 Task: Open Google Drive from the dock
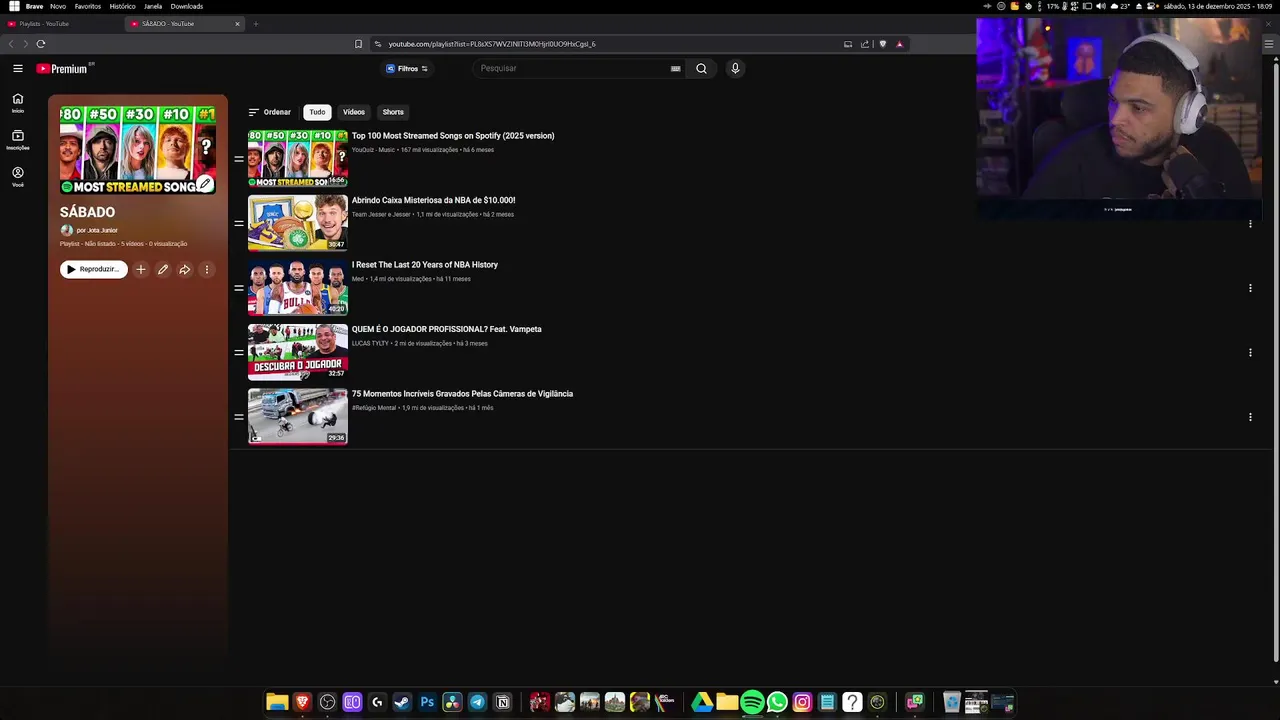702,702
